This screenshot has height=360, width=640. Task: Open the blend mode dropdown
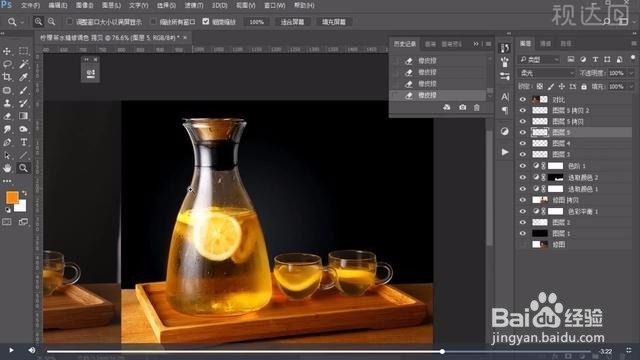coord(546,73)
